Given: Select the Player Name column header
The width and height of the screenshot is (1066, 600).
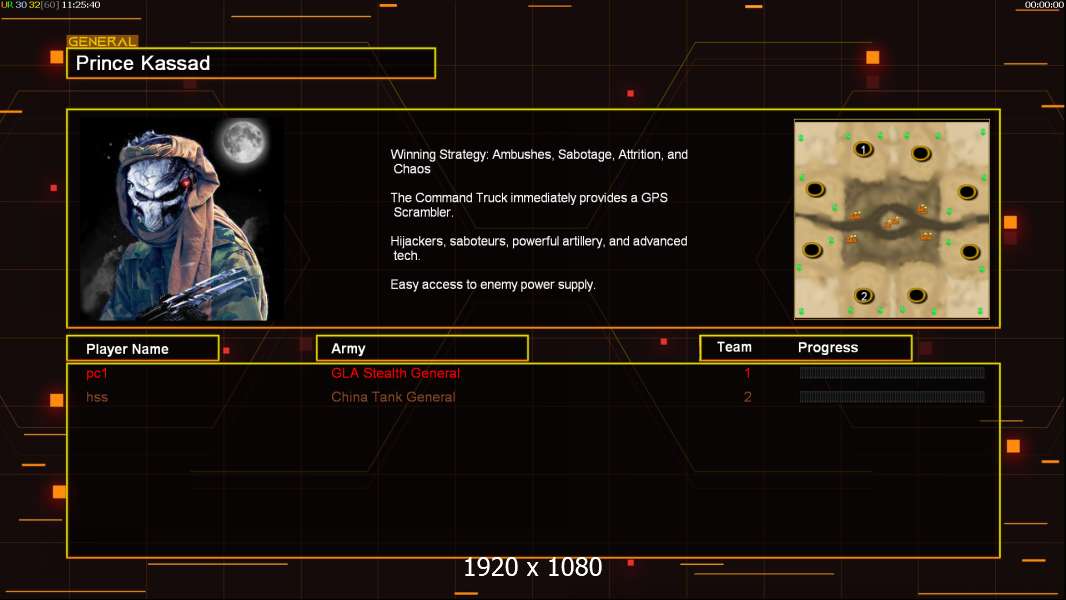Looking at the screenshot, I should coord(143,349).
